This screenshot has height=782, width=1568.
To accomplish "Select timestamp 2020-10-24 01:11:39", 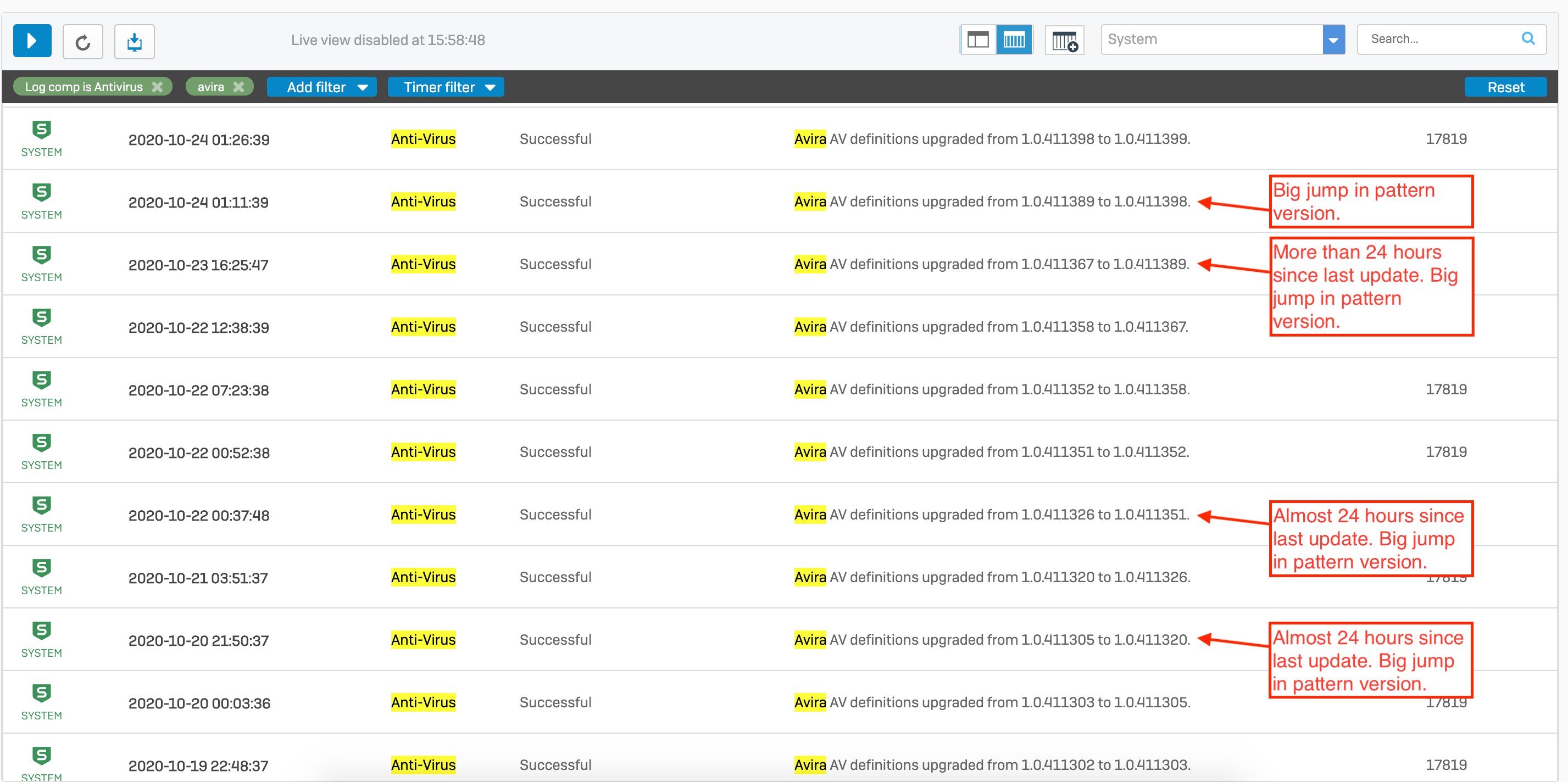I will coord(198,203).
